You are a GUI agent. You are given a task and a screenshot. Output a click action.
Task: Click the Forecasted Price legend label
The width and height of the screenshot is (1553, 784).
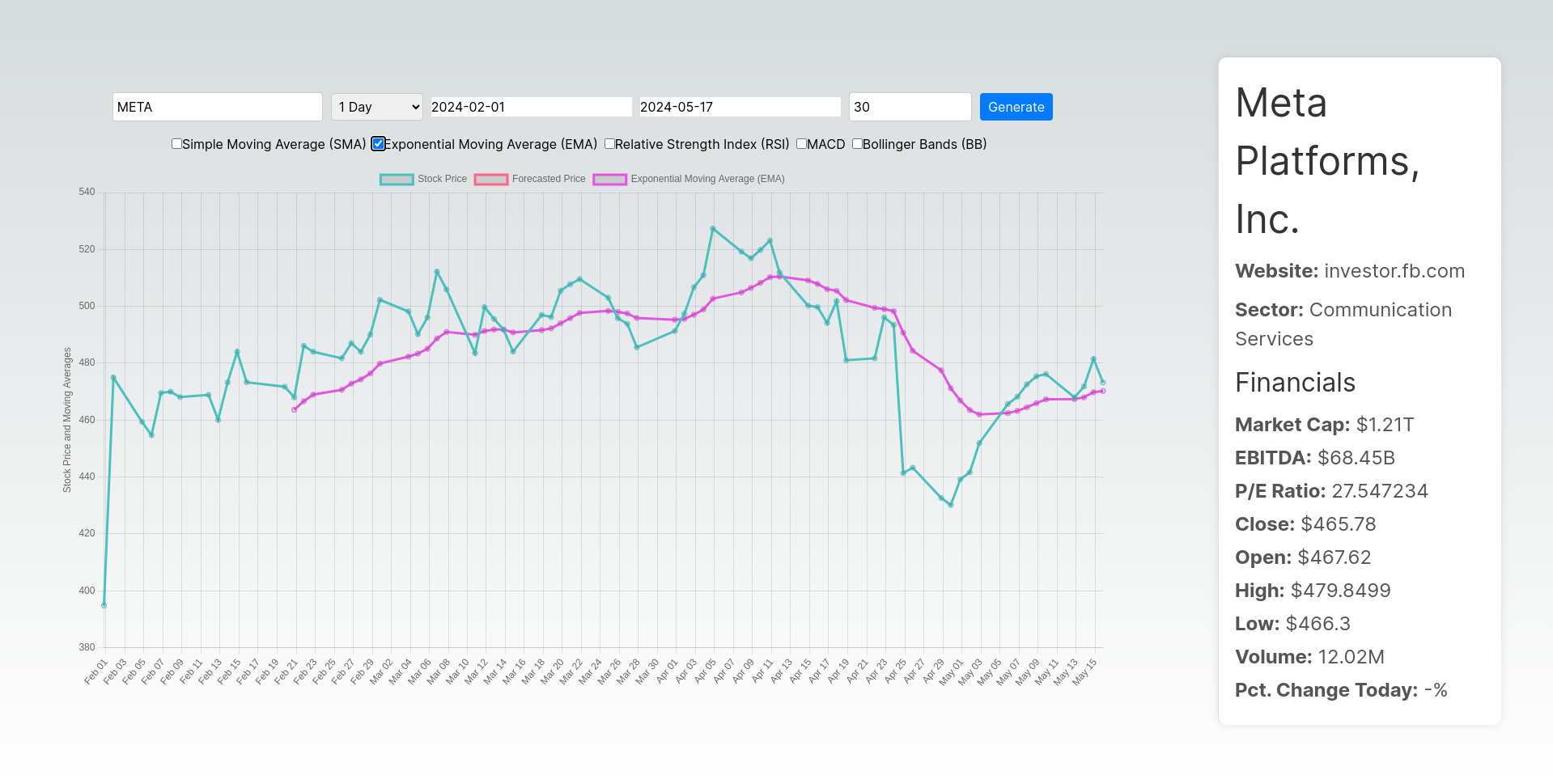549,179
